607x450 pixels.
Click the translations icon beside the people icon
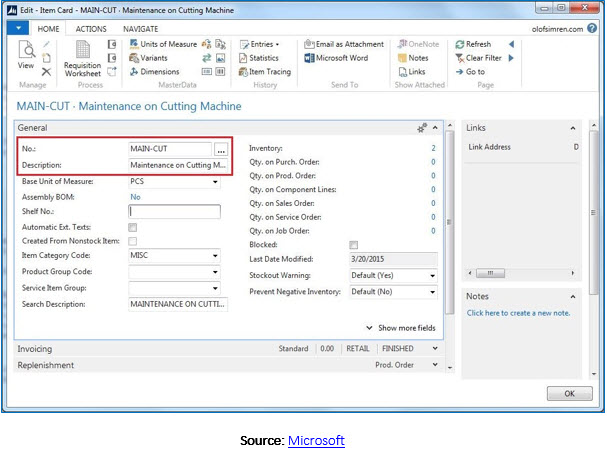[220, 44]
